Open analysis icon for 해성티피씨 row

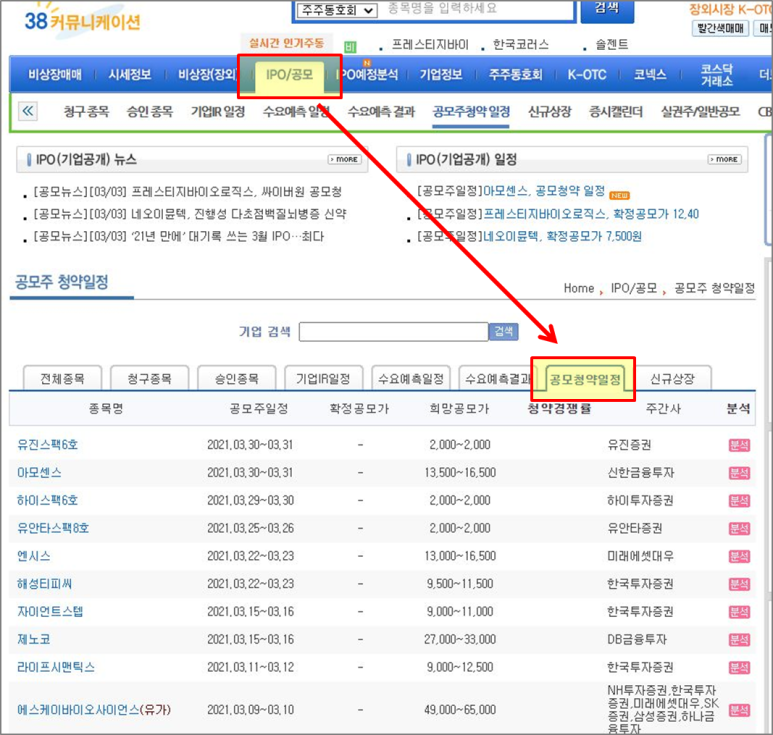tap(739, 584)
